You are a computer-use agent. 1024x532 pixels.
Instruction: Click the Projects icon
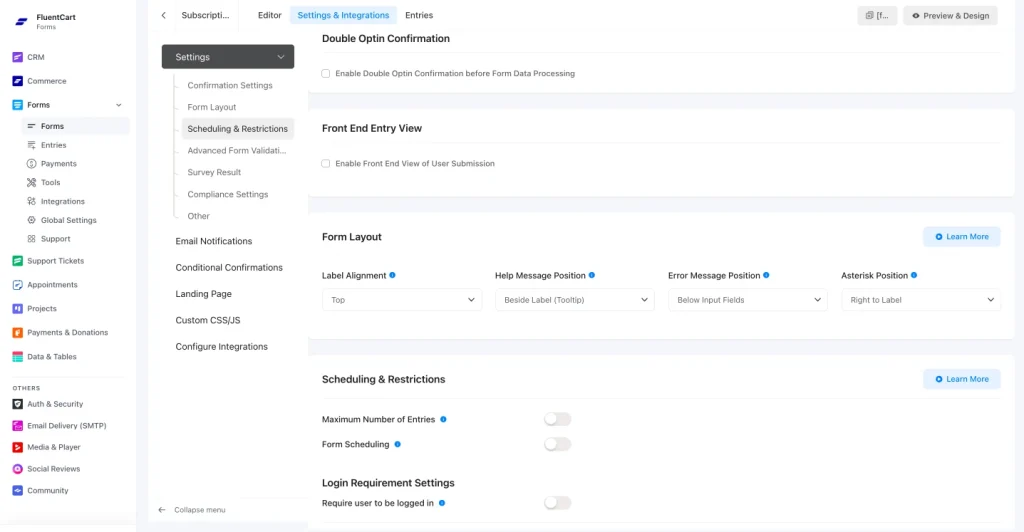(18, 309)
